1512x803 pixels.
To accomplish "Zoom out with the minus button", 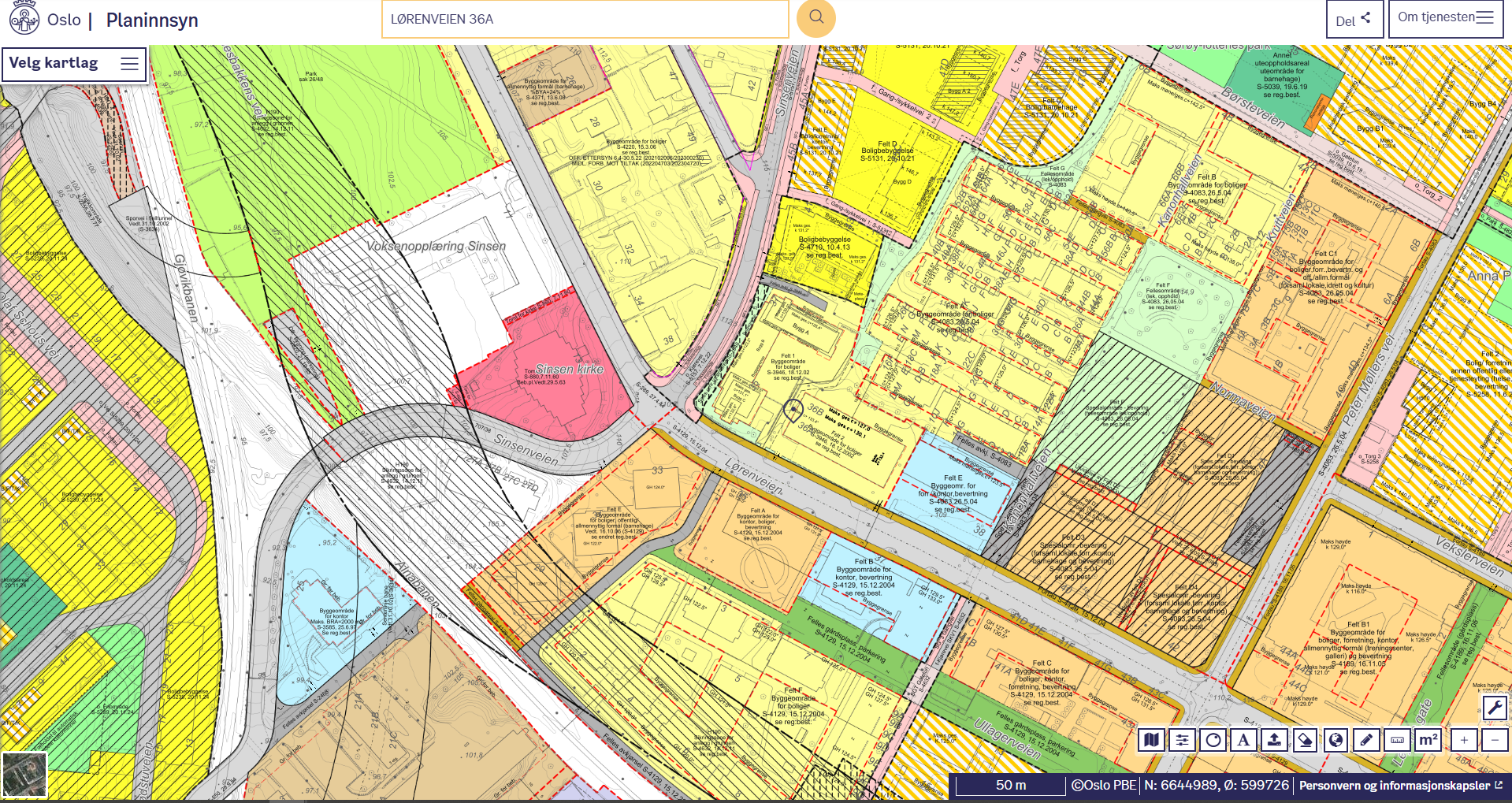I will point(1495,740).
